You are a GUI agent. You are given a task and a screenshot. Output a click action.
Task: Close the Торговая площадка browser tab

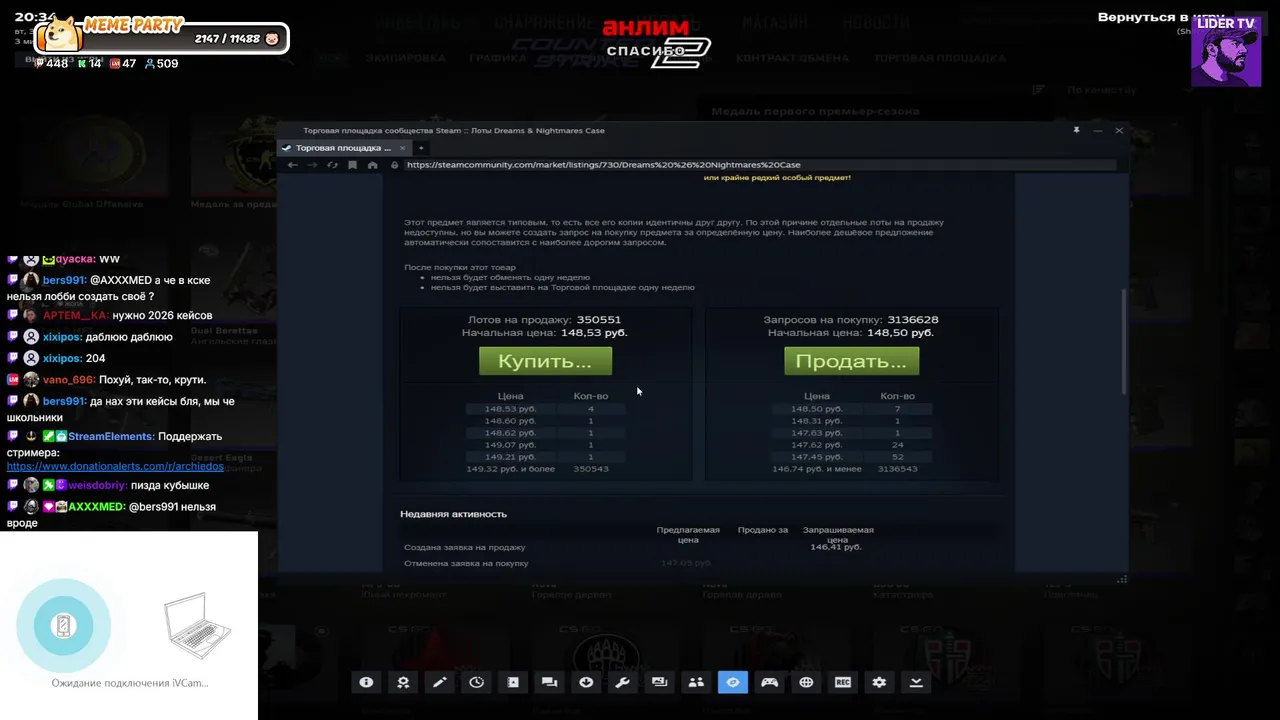[402, 148]
